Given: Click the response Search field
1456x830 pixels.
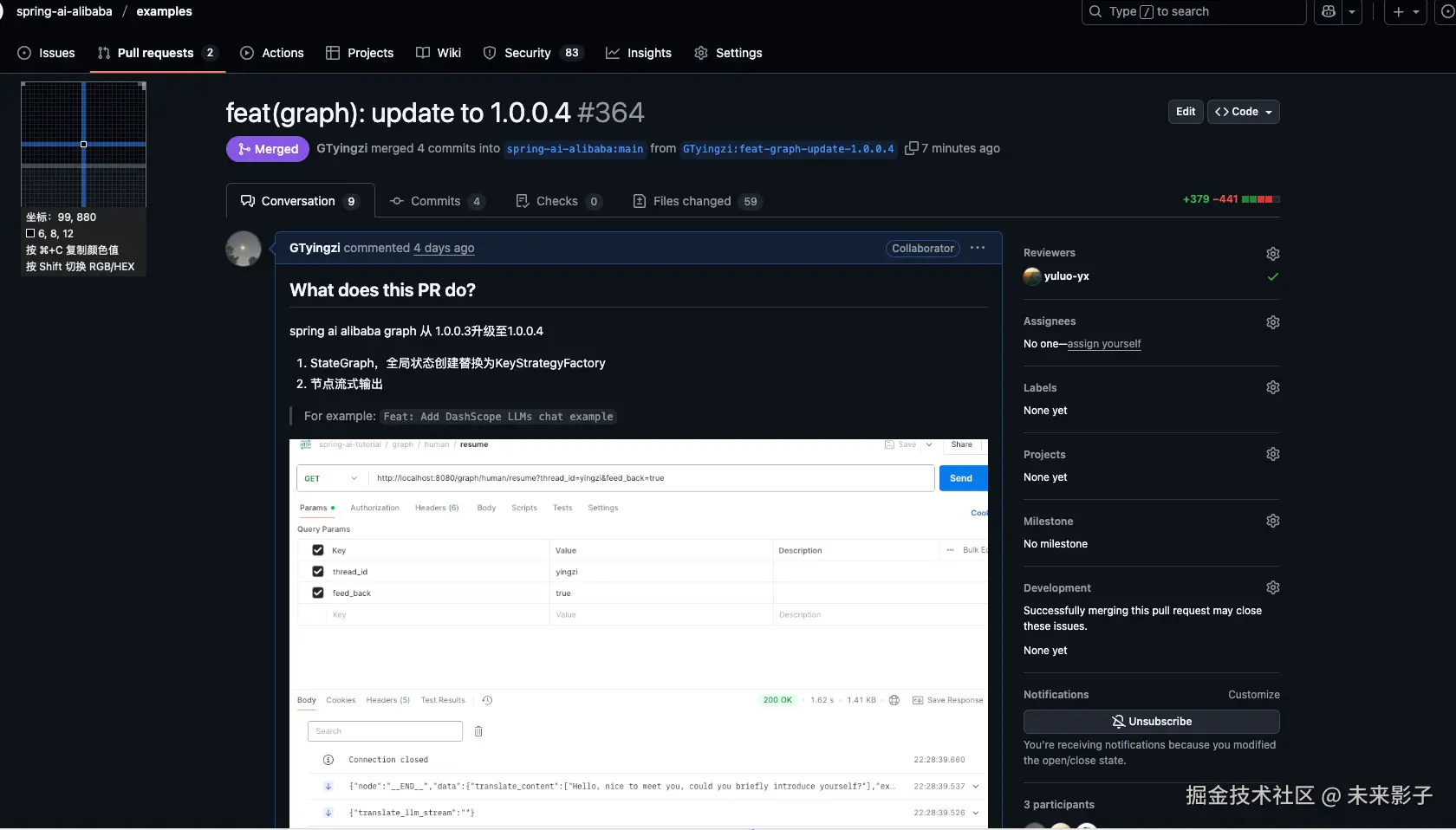Looking at the screenshot, I should [x=385, y=731].
